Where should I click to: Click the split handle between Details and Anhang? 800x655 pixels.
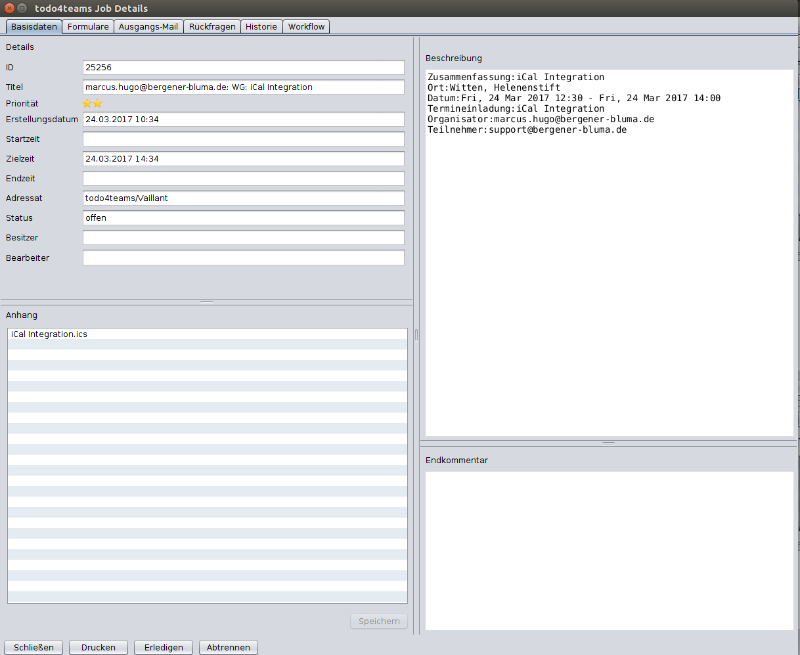207,303
